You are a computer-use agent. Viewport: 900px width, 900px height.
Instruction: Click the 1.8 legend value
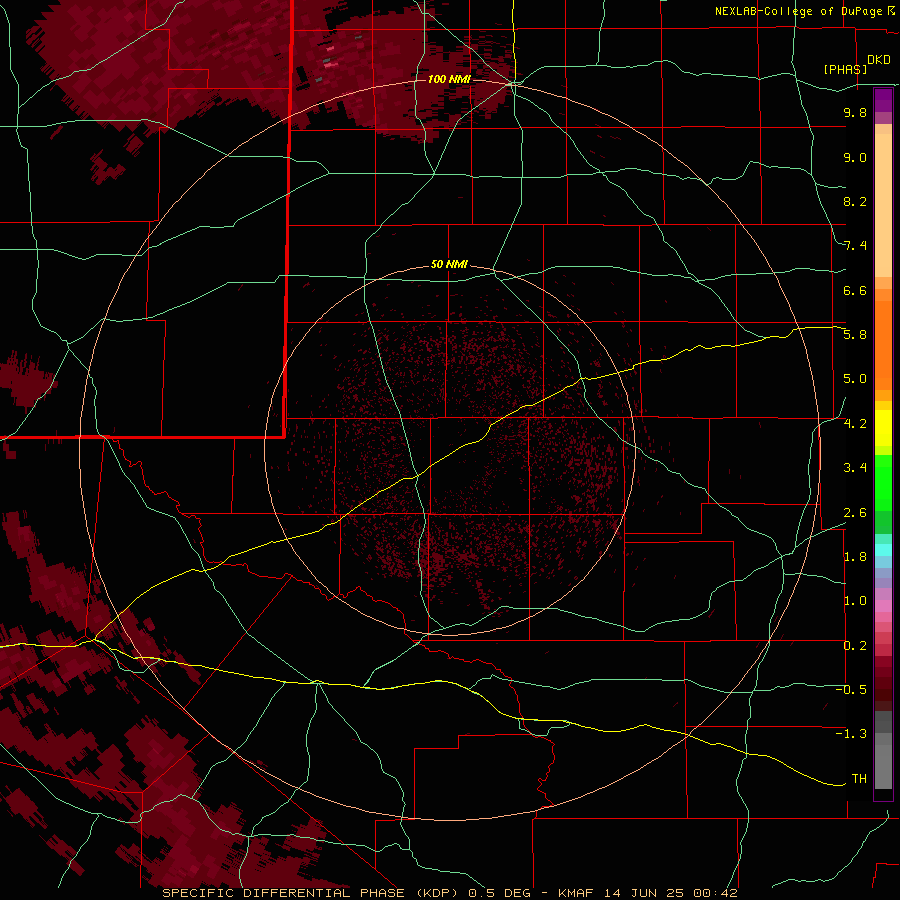click(855, 557)
